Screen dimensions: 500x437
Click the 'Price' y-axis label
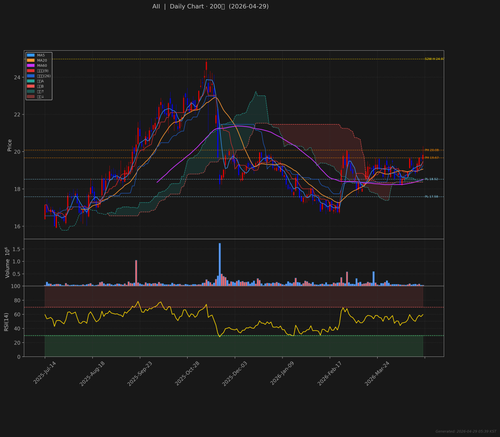[x=9, y=145]
